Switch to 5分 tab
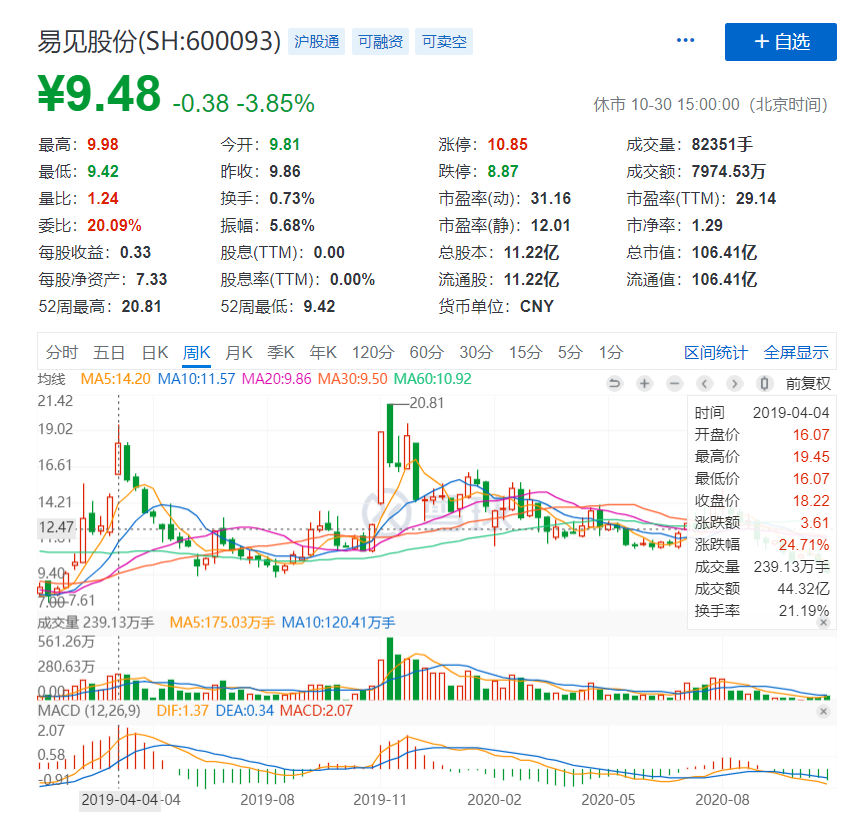Screen dimensions: 848x818 pyautogui.click(x=570, y=353)
